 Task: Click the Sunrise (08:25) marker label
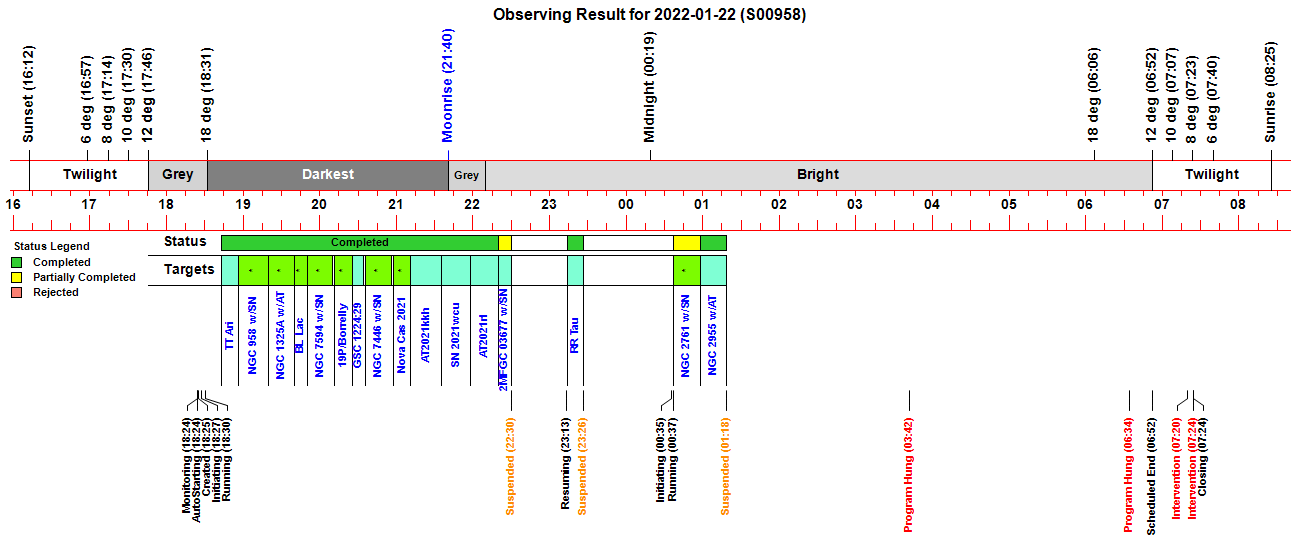click(x=1271, y=92)
